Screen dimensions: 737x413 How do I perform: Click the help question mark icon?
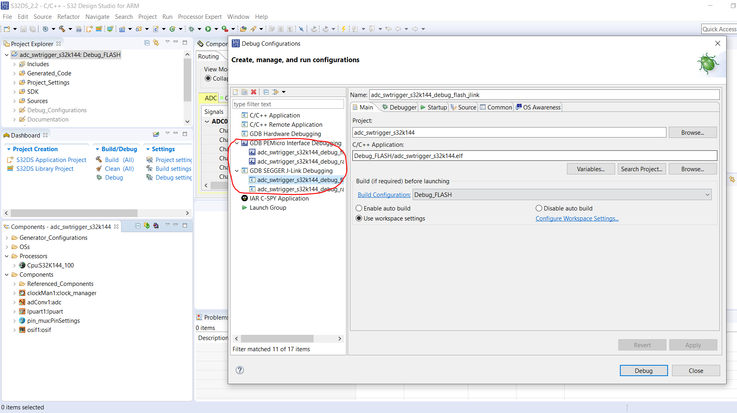pyautogui.click(x=240, y=370)
